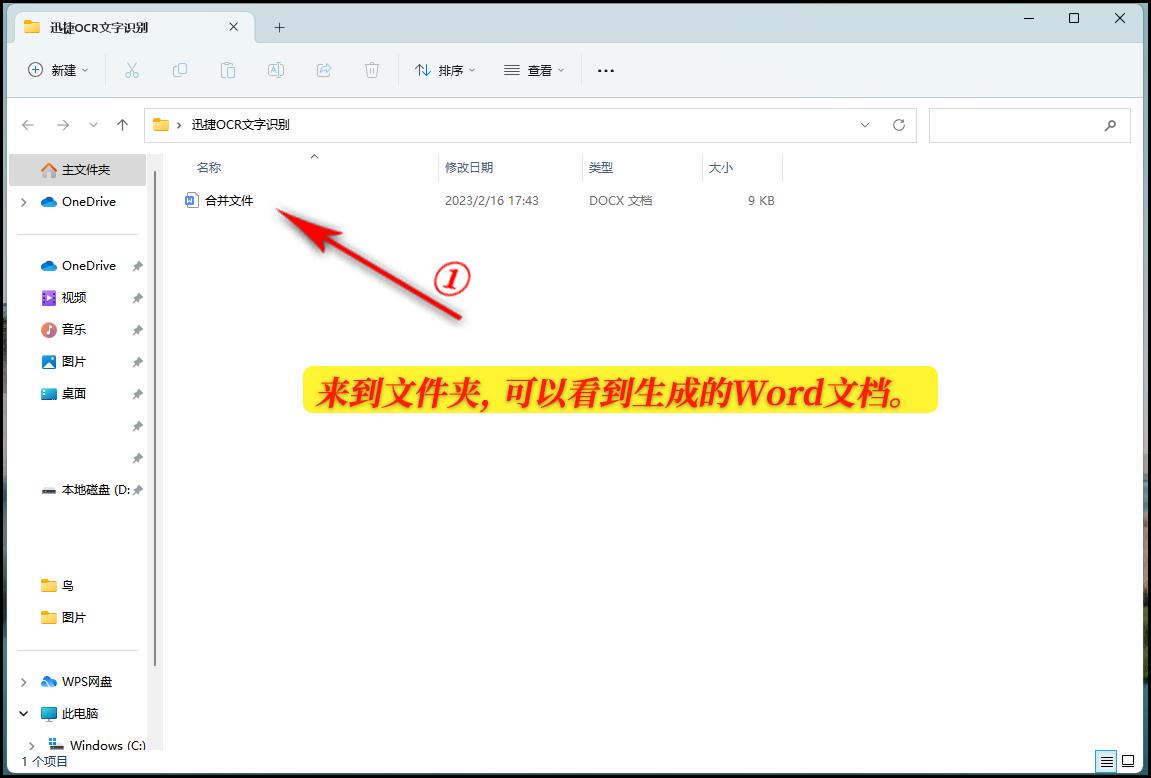Select the Cut icon in the toolbar
1151x778 pixels.
(131, 70)
